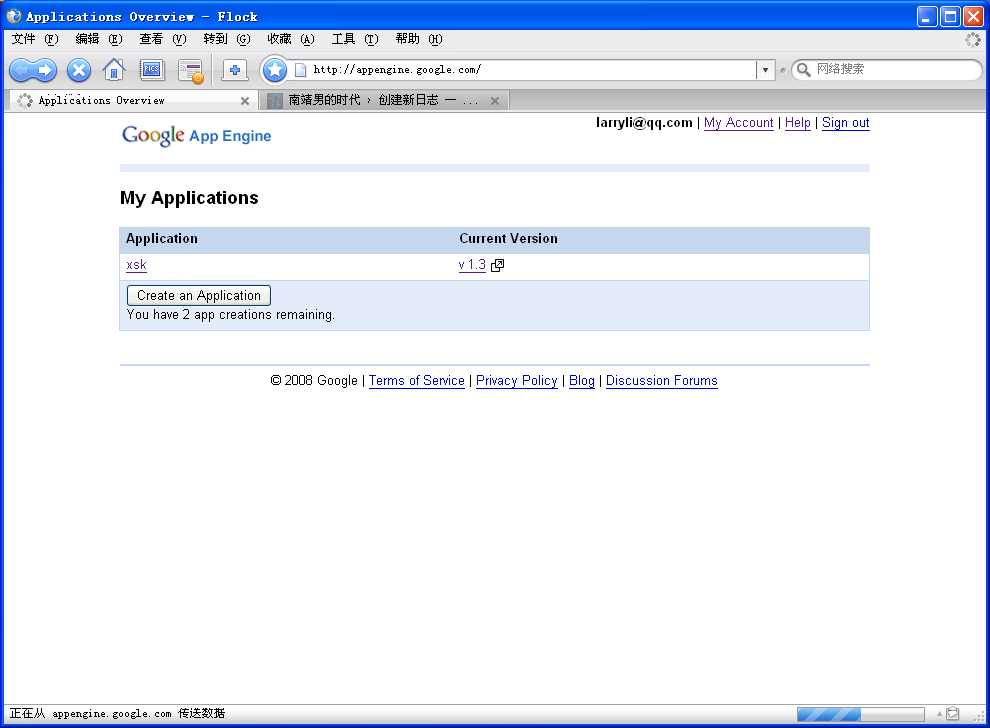This screenshot has height=728, width=990.
Task: Expand the address bar history dropdown
Action: coord(765,70)
